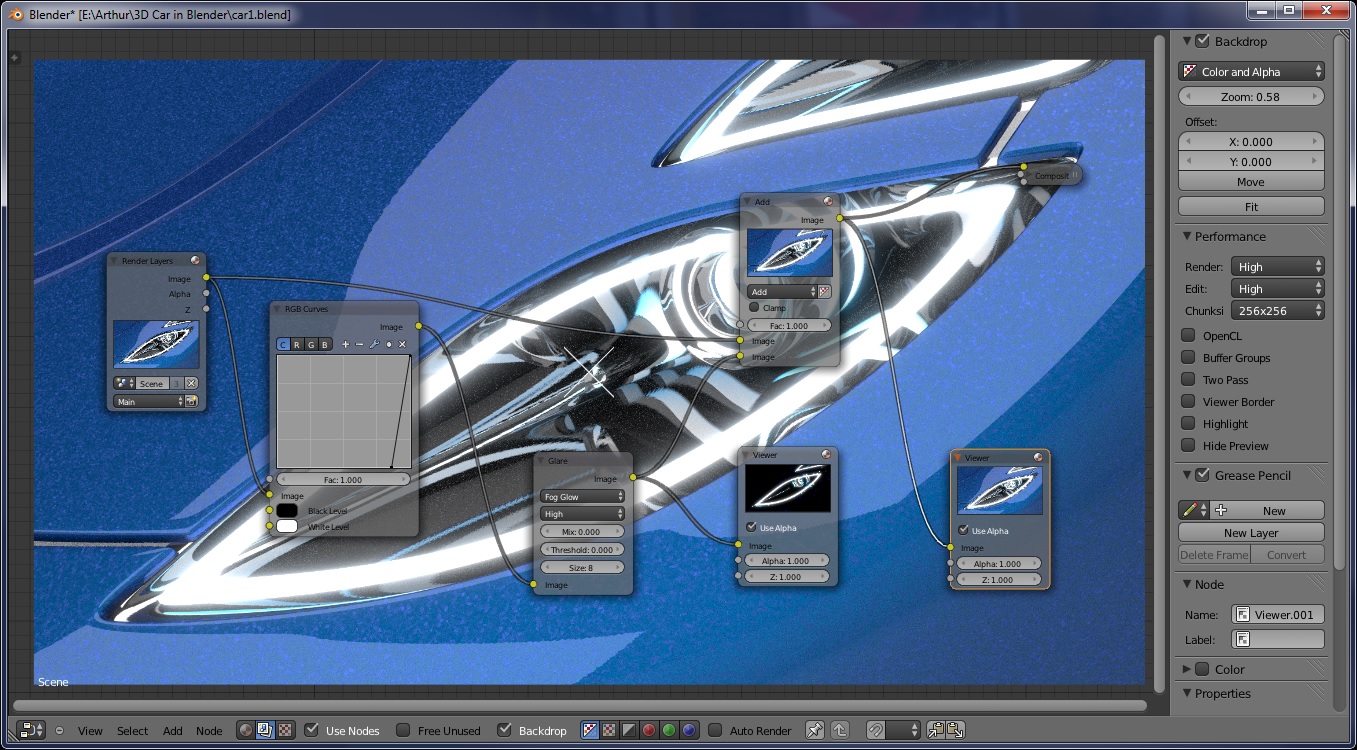Show backdrop Color channel icon in header

(x=608, y=730)
